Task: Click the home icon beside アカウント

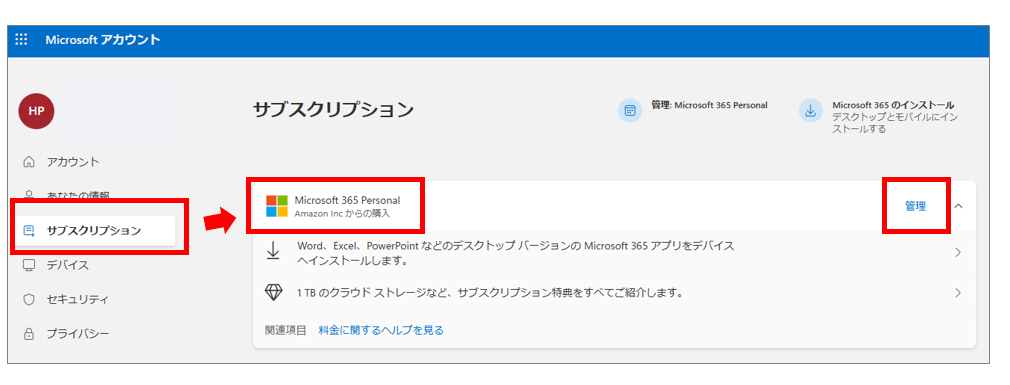Action: tap(28, 162)
